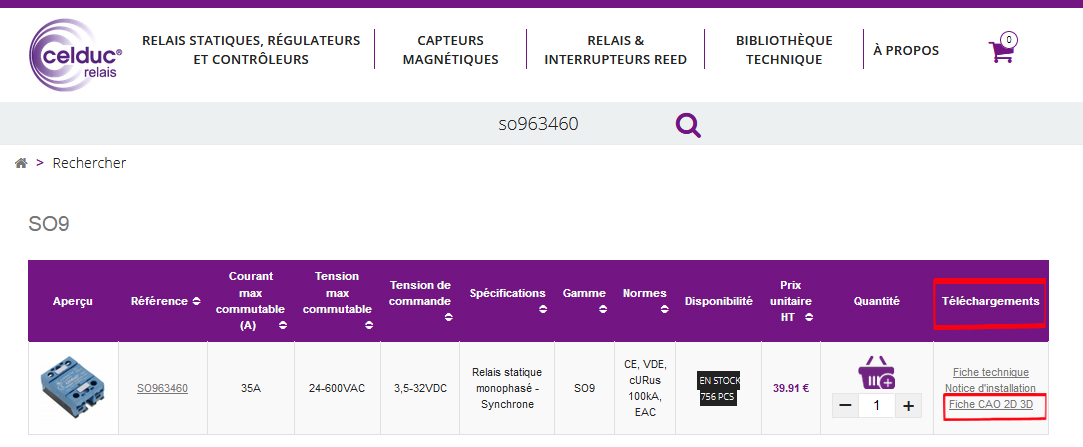
Task: Decrease quantity with minus button
Action: 845,406
